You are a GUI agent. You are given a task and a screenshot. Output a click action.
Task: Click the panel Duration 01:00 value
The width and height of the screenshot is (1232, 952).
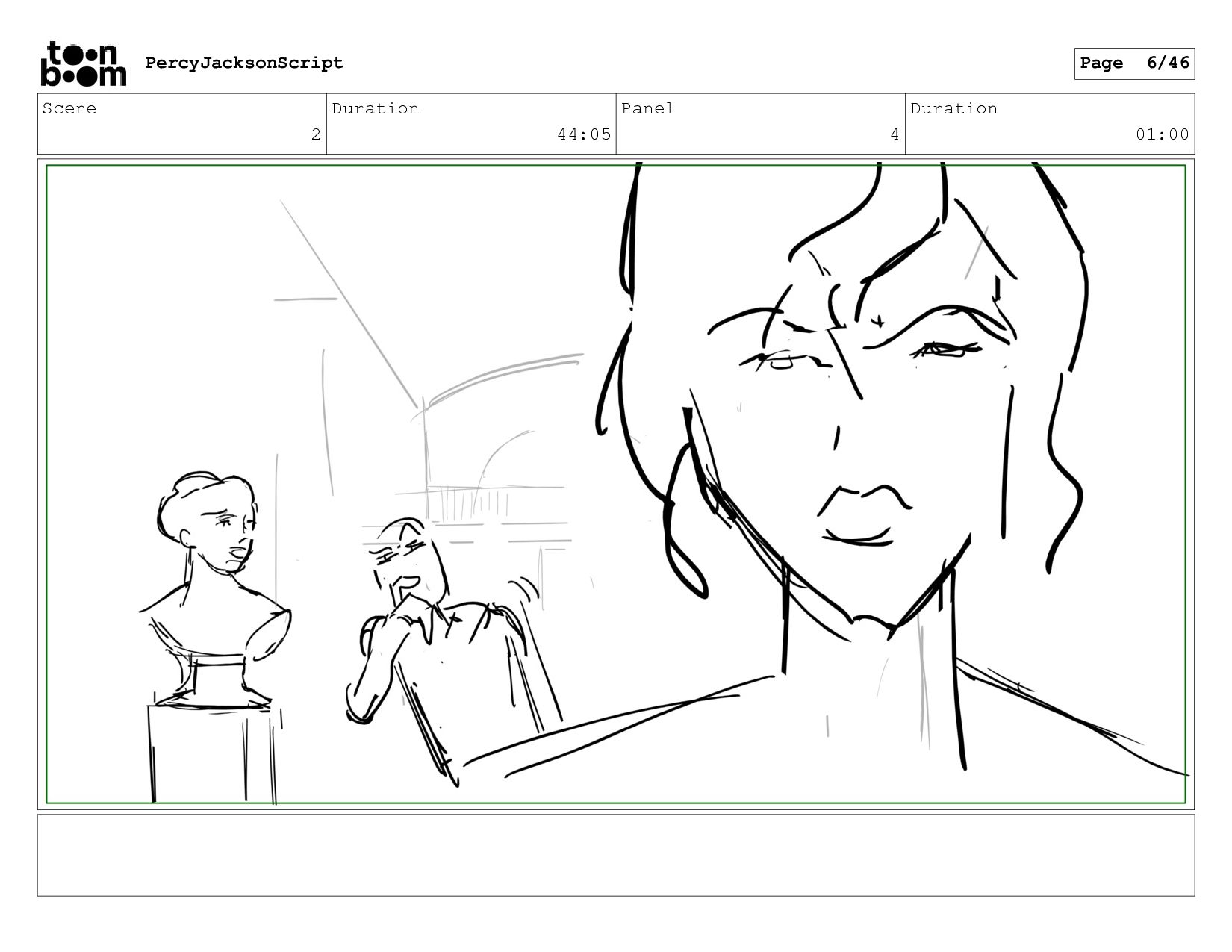[x=1163, y=134]
